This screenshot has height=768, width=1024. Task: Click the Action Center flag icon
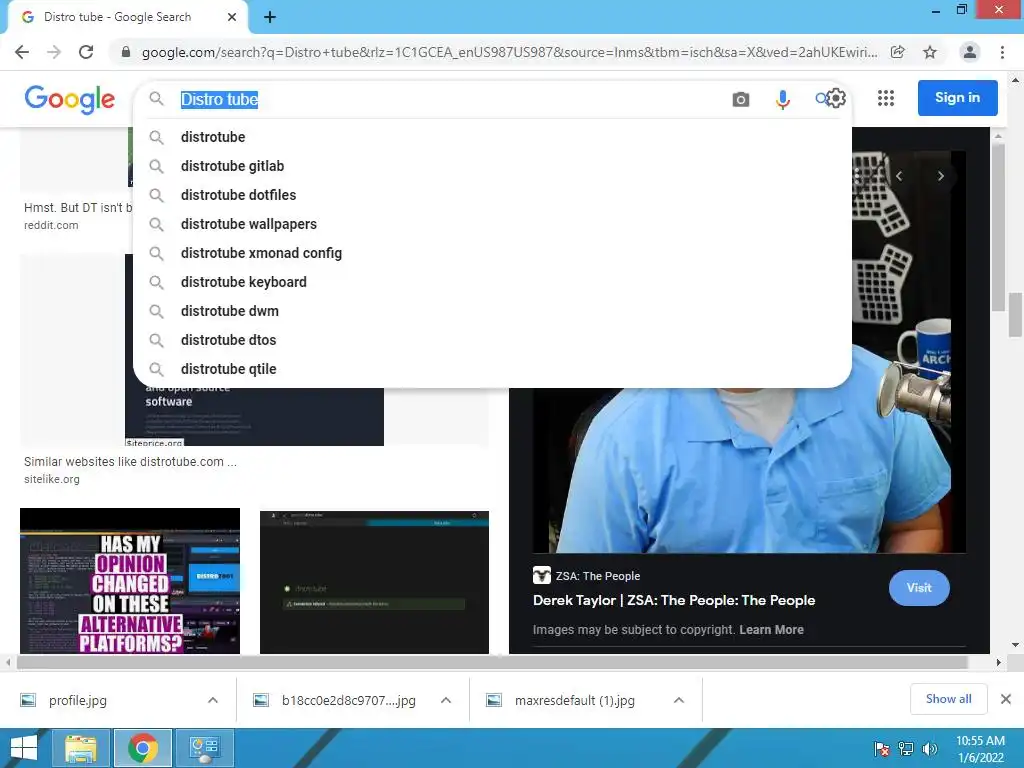[882, 749]
